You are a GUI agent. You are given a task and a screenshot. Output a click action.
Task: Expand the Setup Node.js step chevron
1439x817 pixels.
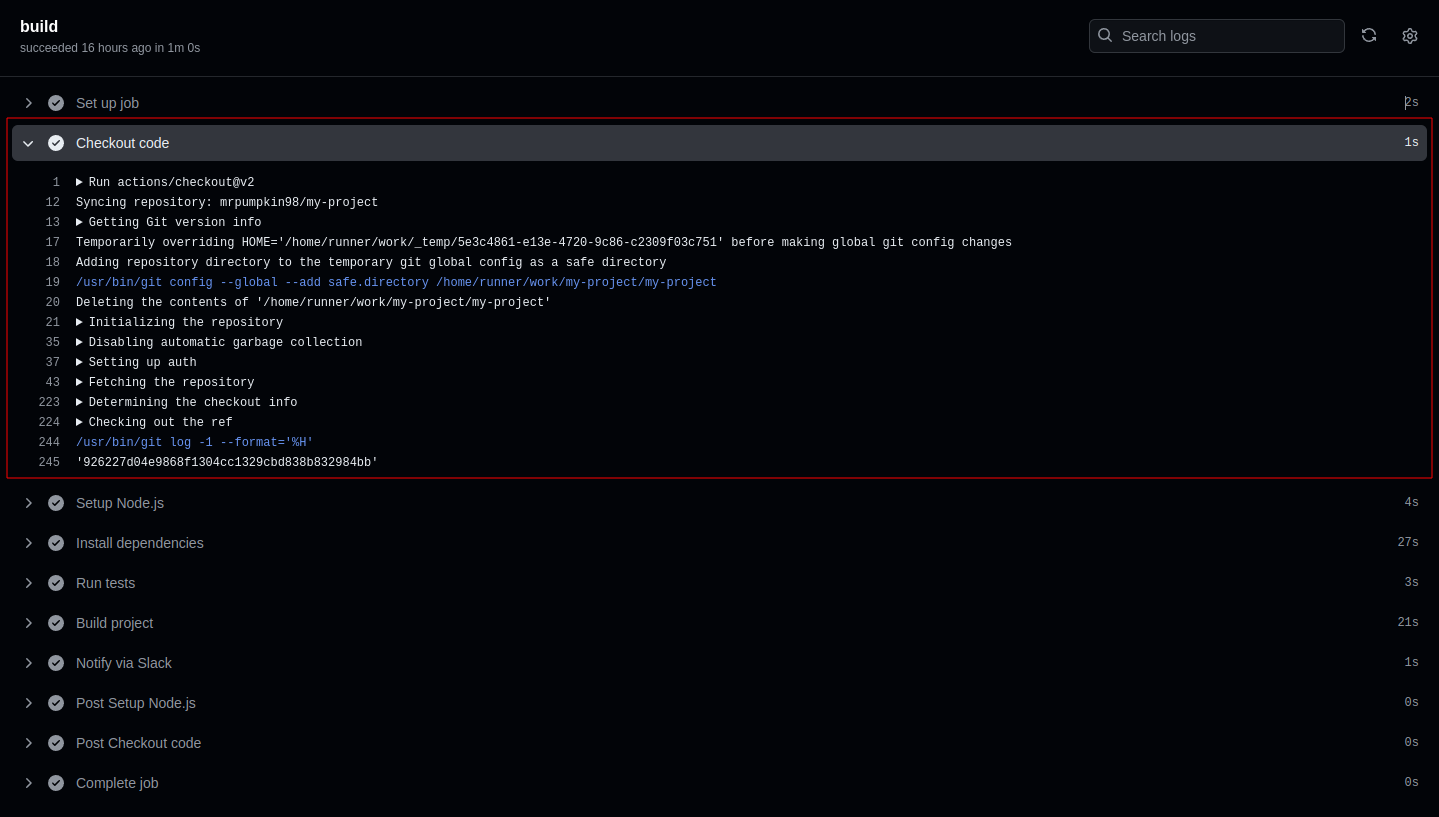click(28, 503)
